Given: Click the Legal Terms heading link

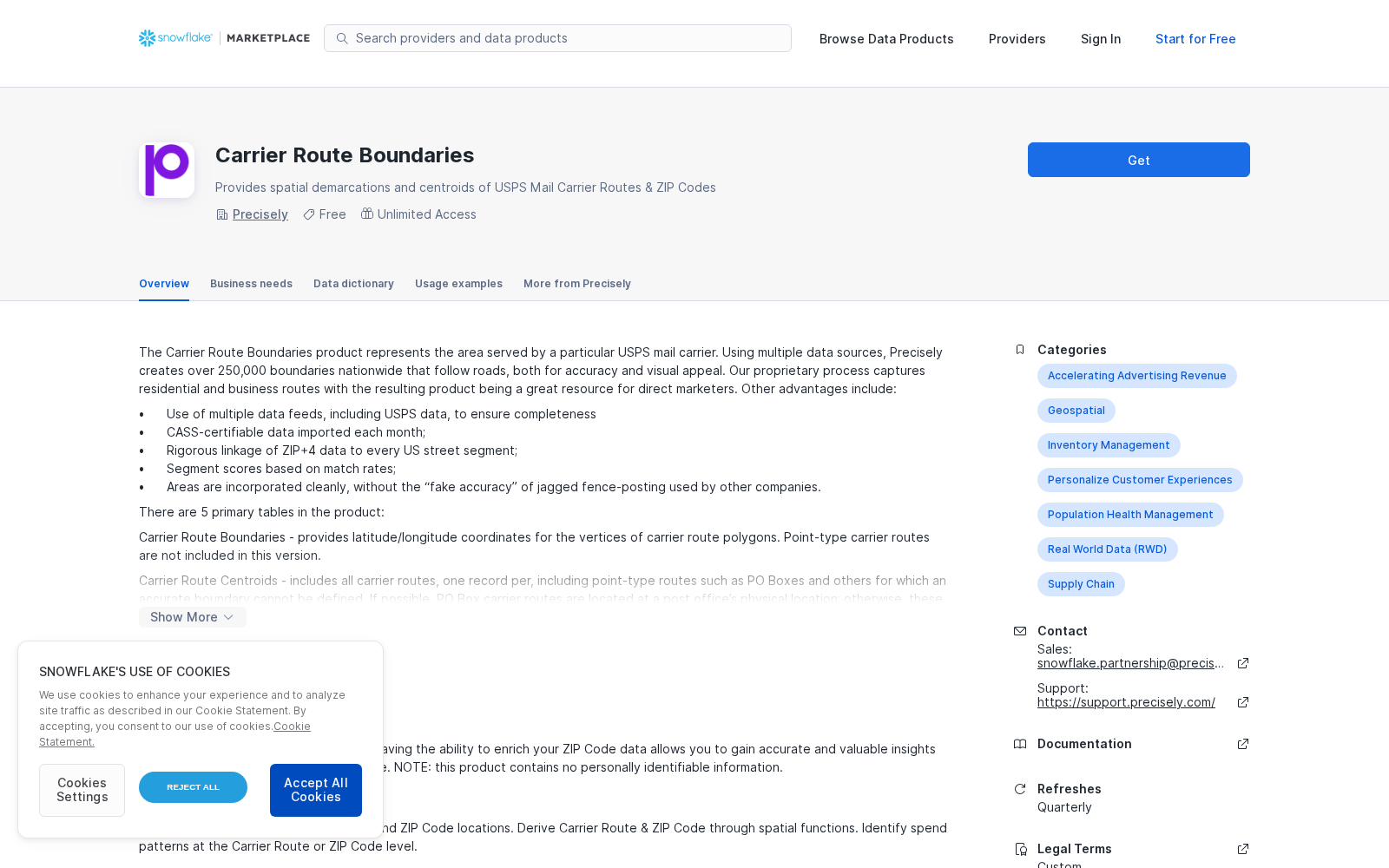Looking at the screenshot, I should (x=1075, y=849).
